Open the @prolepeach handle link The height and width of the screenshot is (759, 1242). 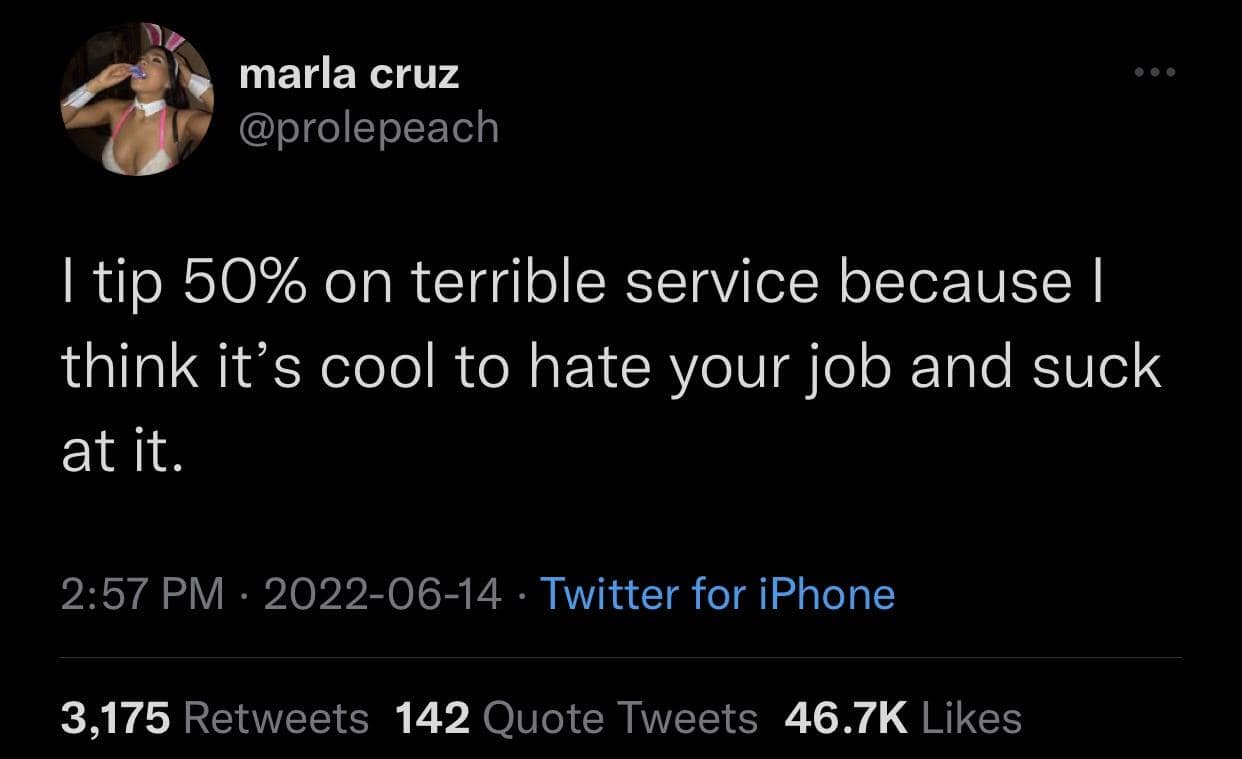(x=369, y=127)
